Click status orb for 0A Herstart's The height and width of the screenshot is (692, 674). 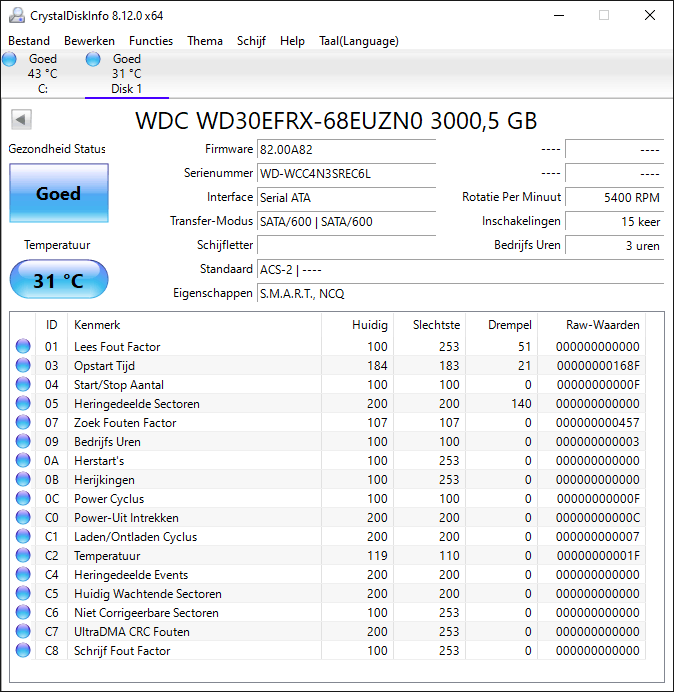pos(23,460)
